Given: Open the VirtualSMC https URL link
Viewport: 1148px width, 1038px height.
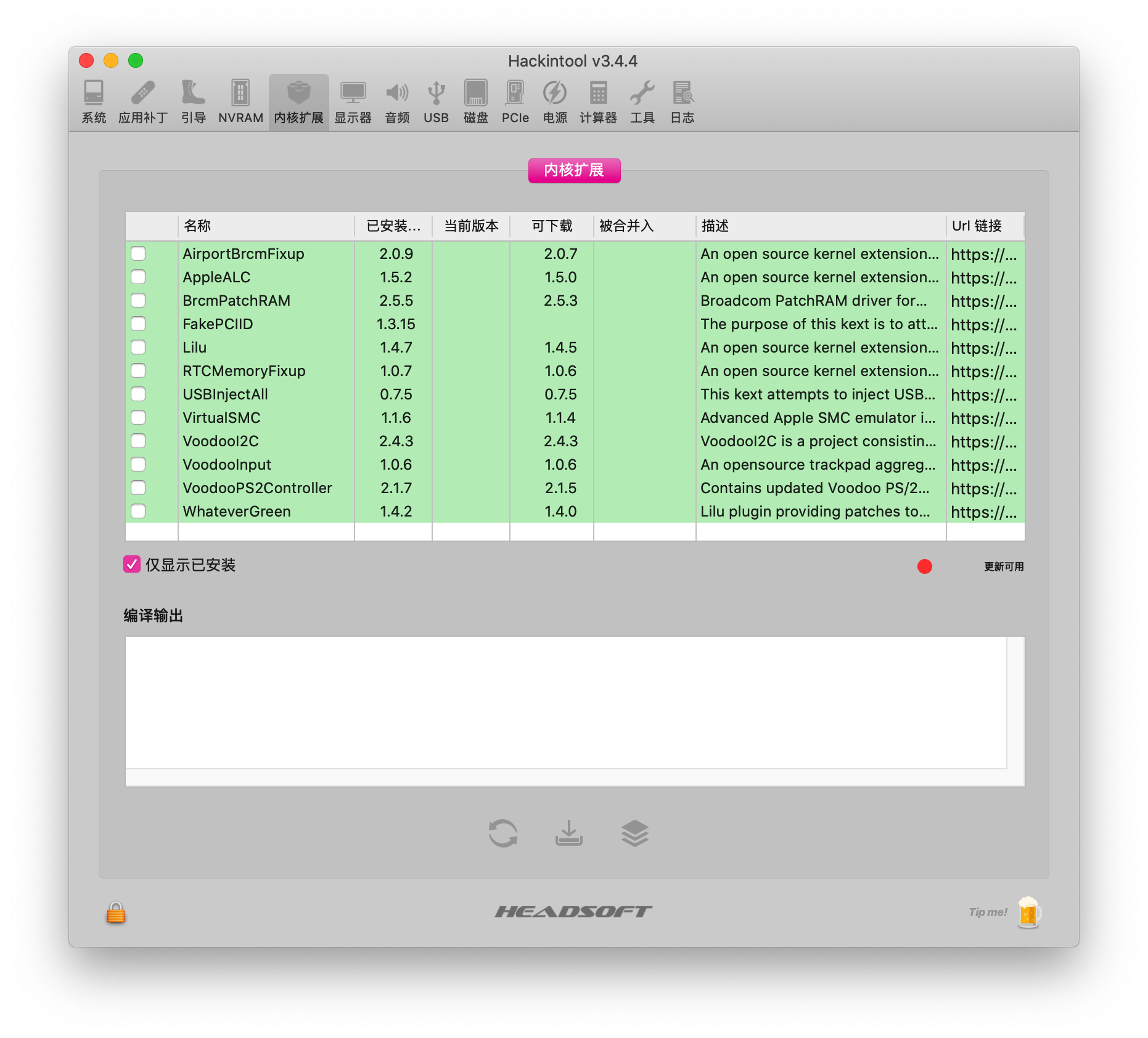Looking at the screenshot, I should (x=984, y=419).
